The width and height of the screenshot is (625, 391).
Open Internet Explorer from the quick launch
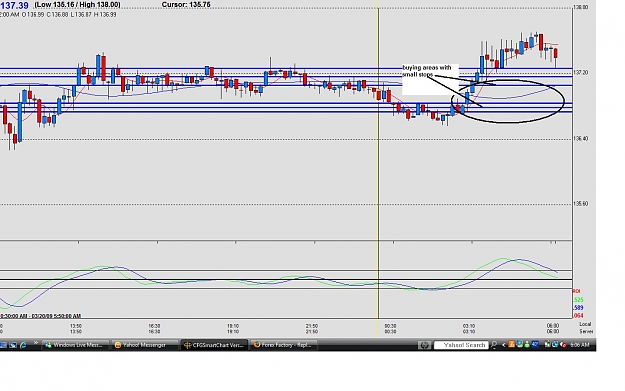[x=23, y=345]
